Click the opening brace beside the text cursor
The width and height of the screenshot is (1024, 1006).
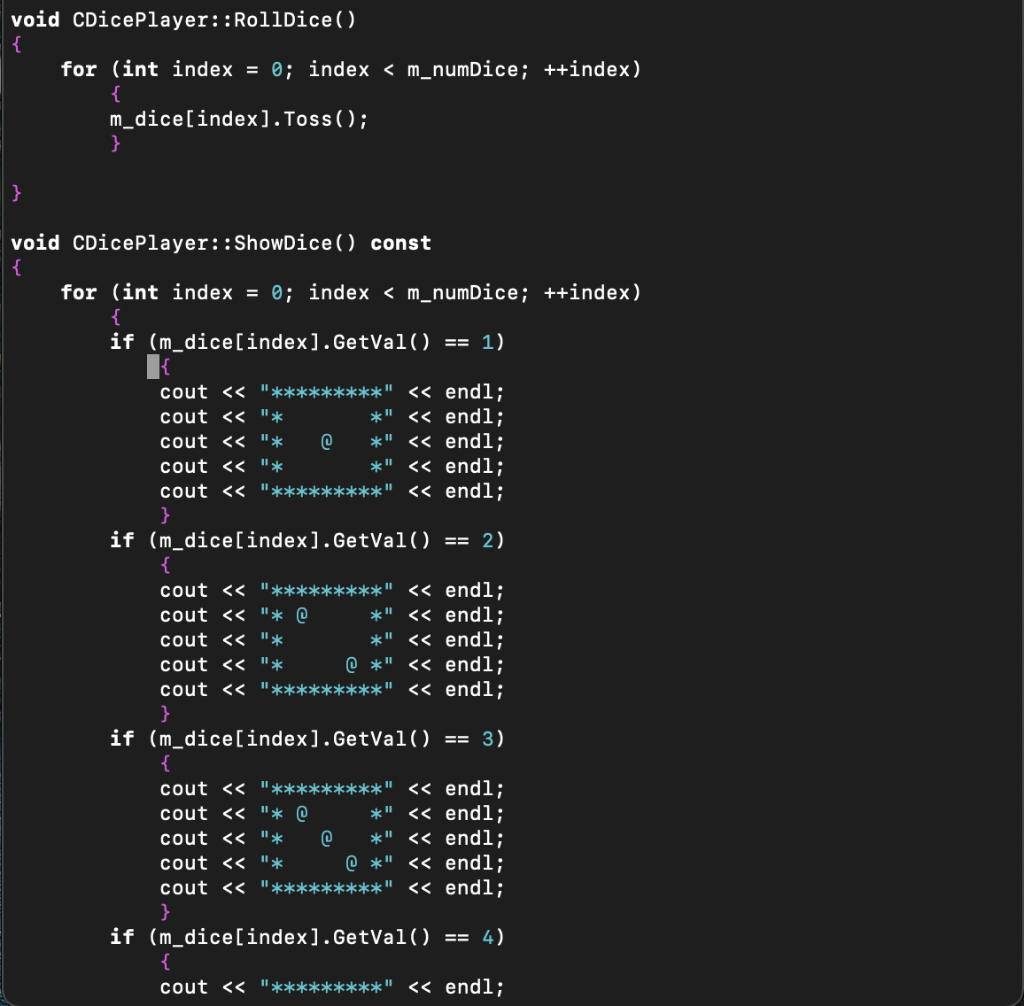point(165,366)
